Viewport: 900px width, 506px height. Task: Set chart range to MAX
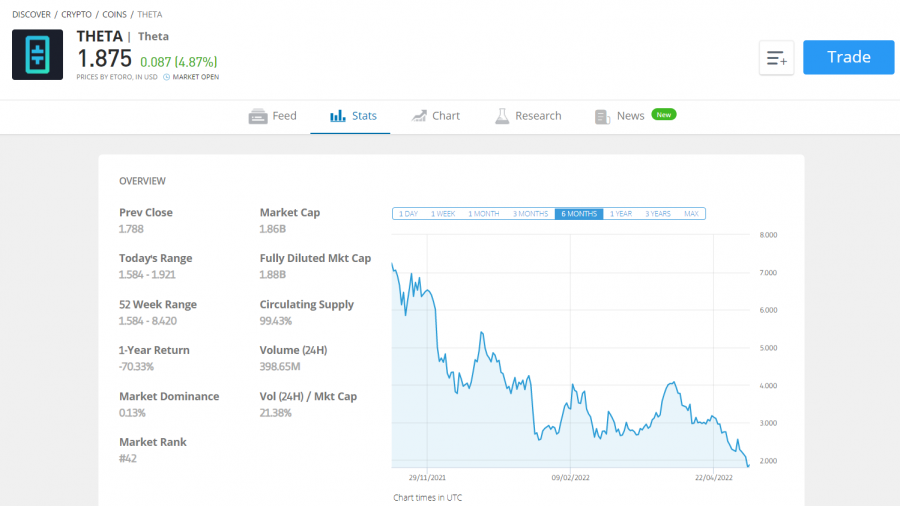(x=691, y=213)
